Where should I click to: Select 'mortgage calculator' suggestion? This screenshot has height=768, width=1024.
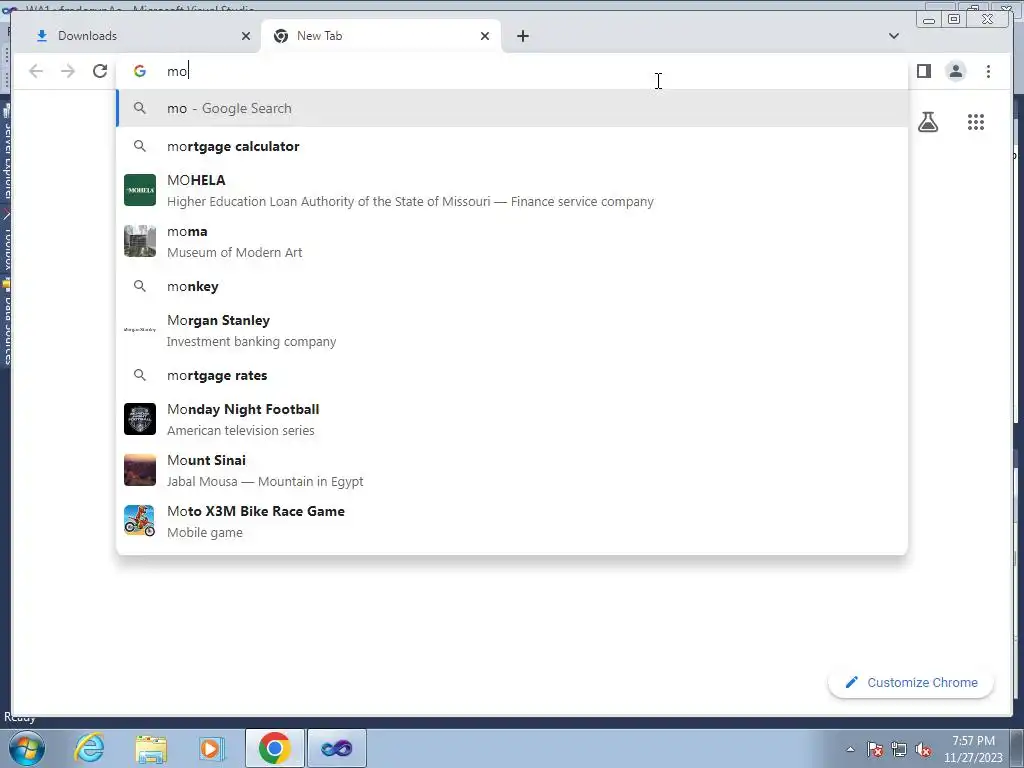(x=512, y=146)
